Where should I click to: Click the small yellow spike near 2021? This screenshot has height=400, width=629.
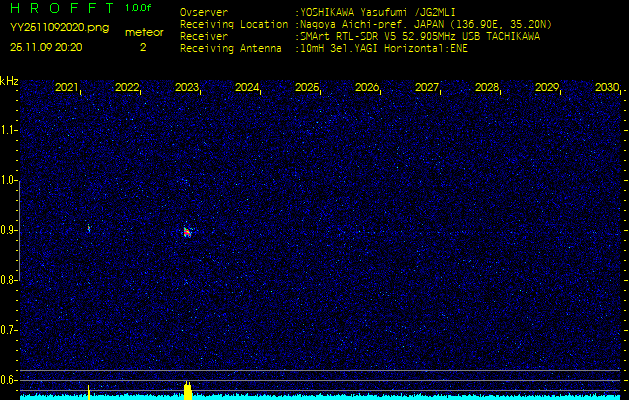88,390
